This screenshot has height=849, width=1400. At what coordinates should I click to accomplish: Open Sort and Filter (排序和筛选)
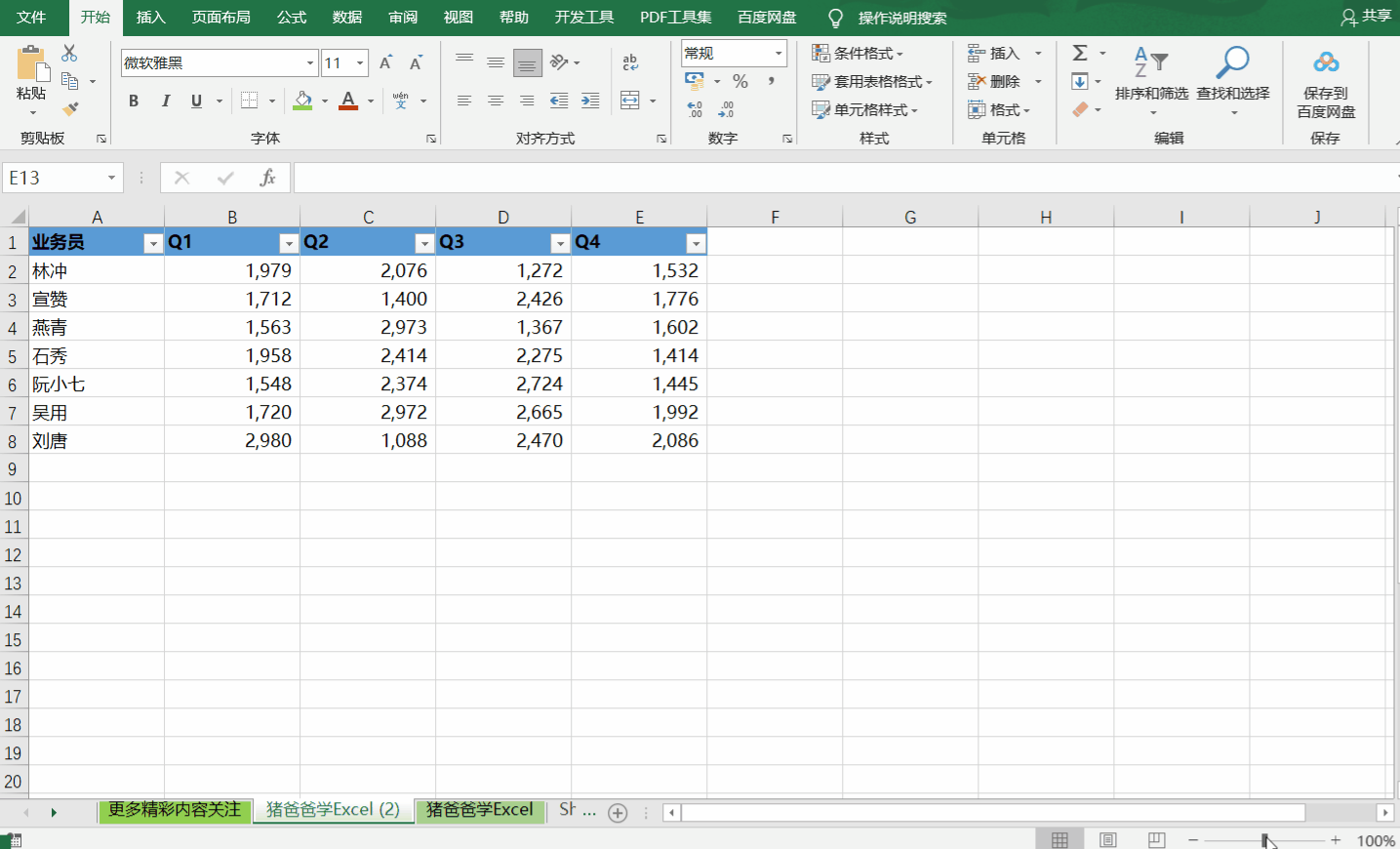tap(1151, 80)
